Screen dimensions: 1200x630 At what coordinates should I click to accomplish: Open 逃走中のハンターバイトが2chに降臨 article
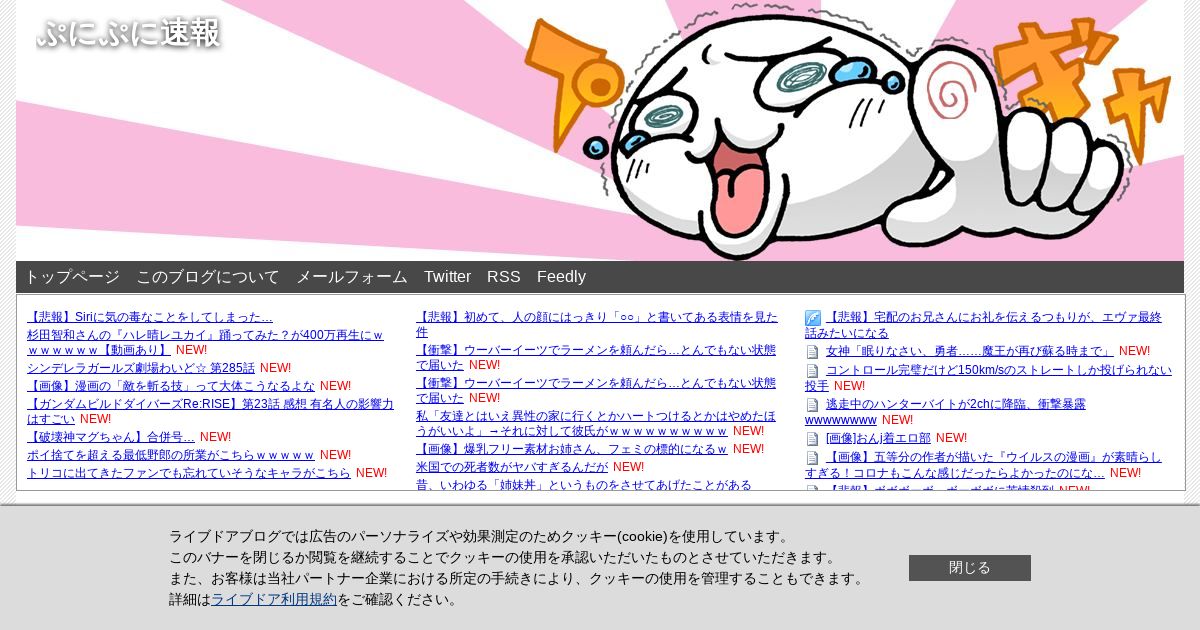(x=945, y=412)
